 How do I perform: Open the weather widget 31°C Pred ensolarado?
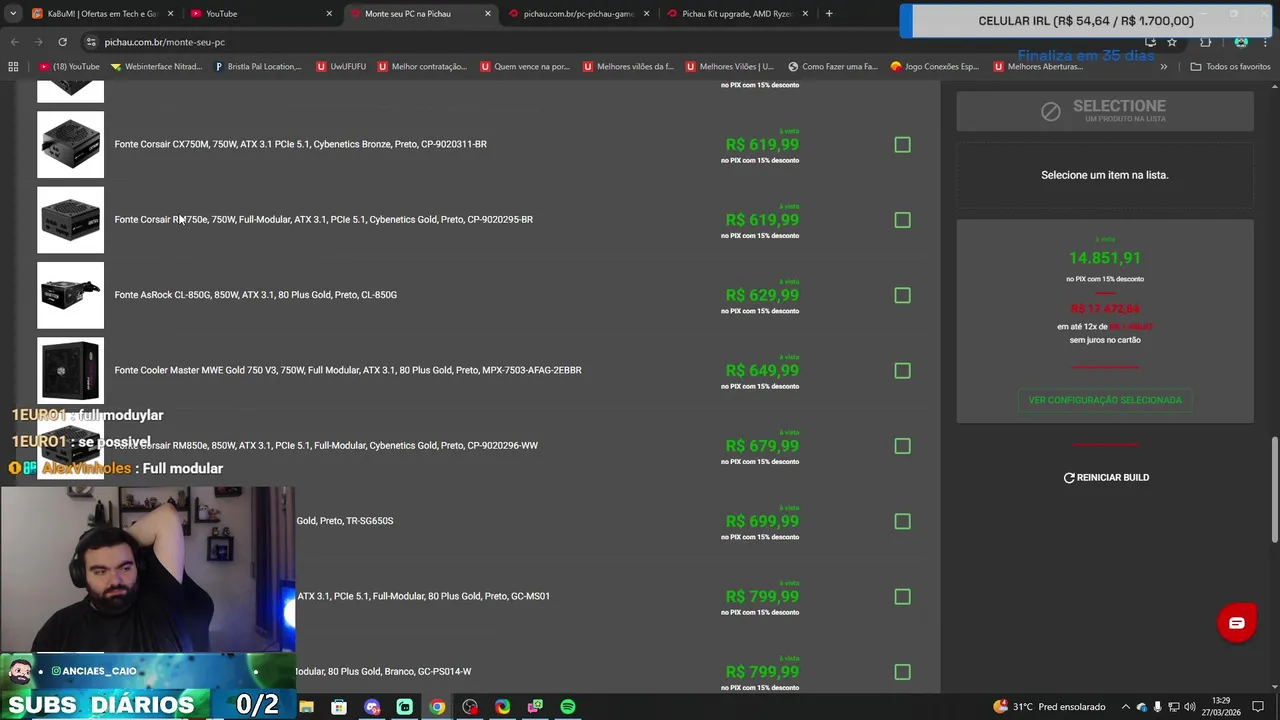pos(1048,707)
